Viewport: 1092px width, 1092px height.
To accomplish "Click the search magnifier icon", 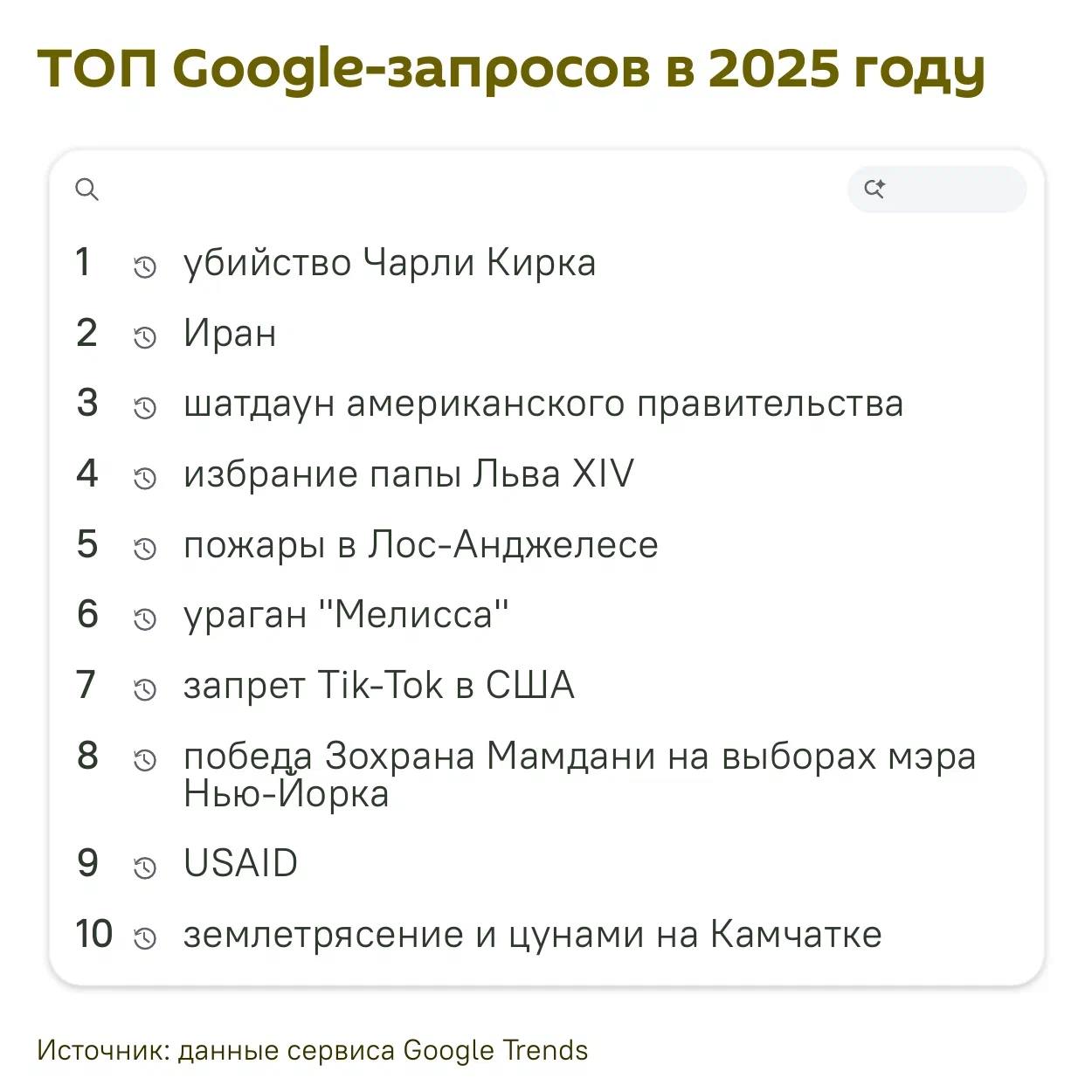I will tap(86, 189).
